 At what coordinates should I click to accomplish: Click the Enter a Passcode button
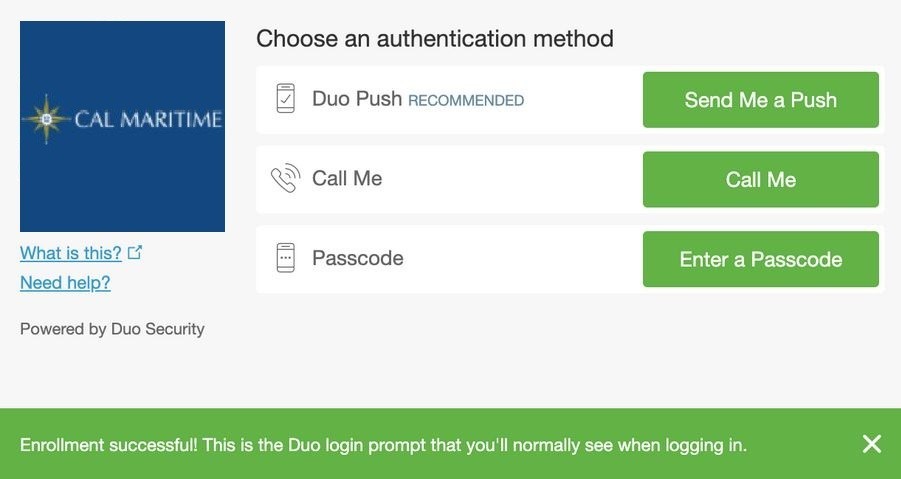coord(761,259)
